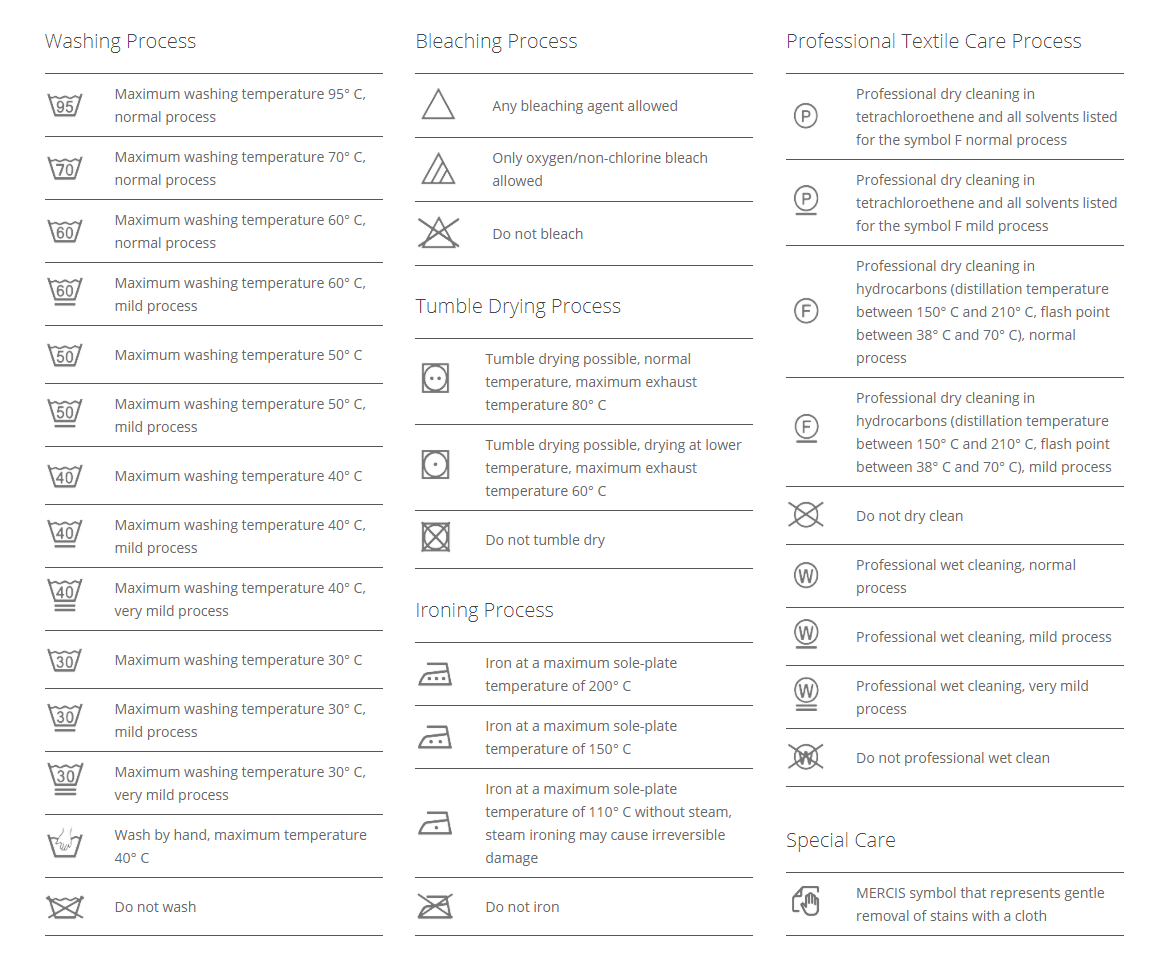
Task: Click the three-dot iron icon
Action: point(435,675)
